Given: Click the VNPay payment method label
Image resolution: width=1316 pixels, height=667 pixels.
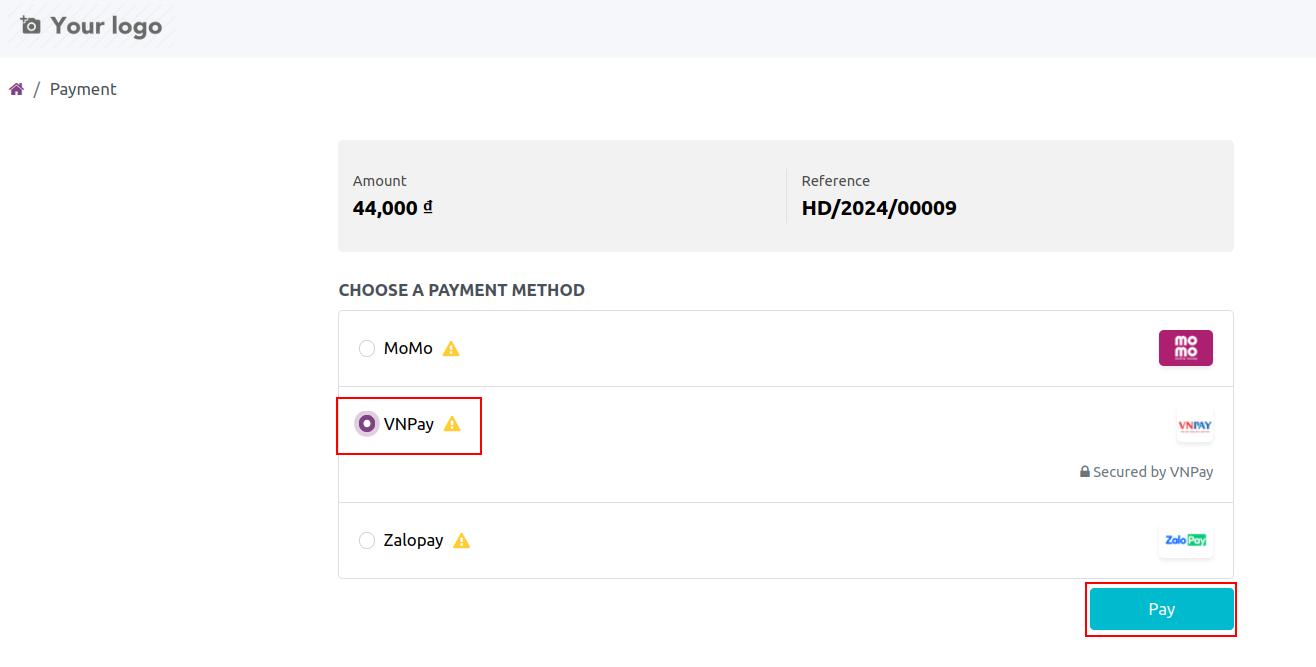Looking at the screenshot, I should (x=409, y=424).
